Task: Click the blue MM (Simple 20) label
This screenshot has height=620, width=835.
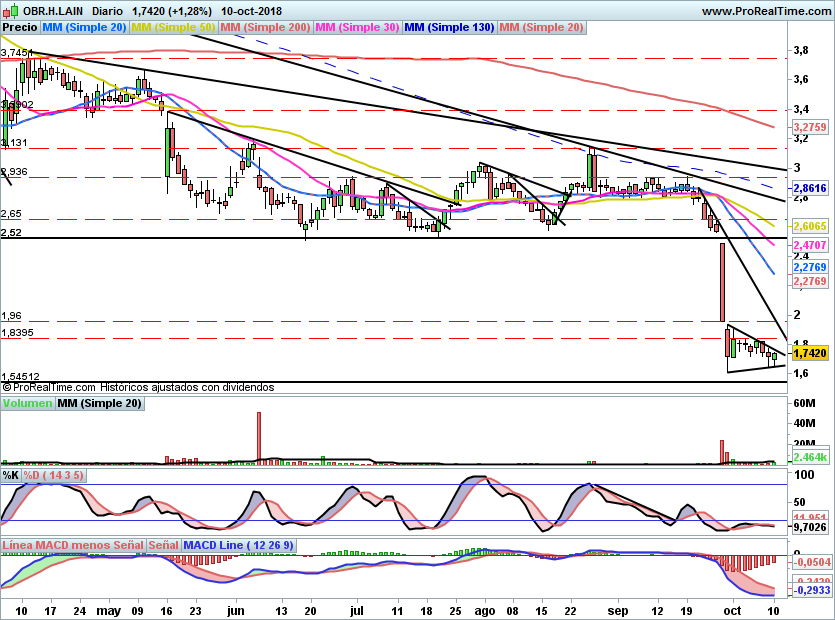Action: pyautogui.click(x=84, y=28)
